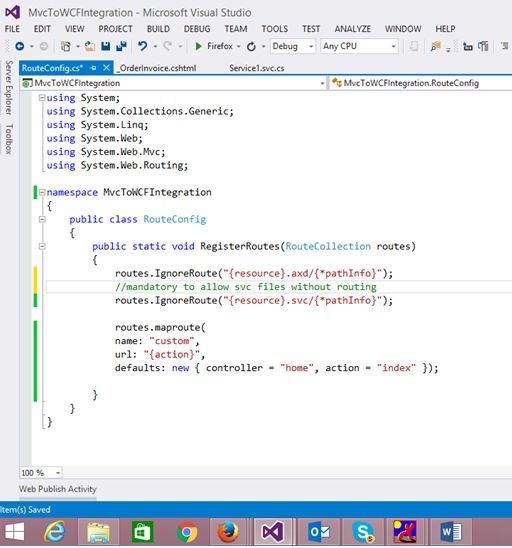Click the Visual Studio logo icon
The height and width of the screenshot is (548, 512).
[x=13, y=13]
